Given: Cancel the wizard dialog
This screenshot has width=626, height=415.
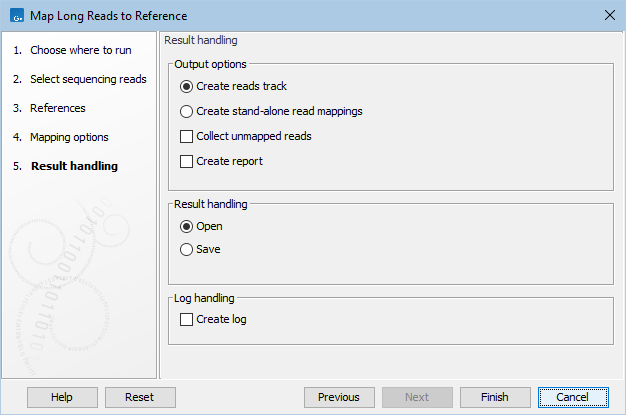Looking at the screenshot, I should click(x=573, y=397).
